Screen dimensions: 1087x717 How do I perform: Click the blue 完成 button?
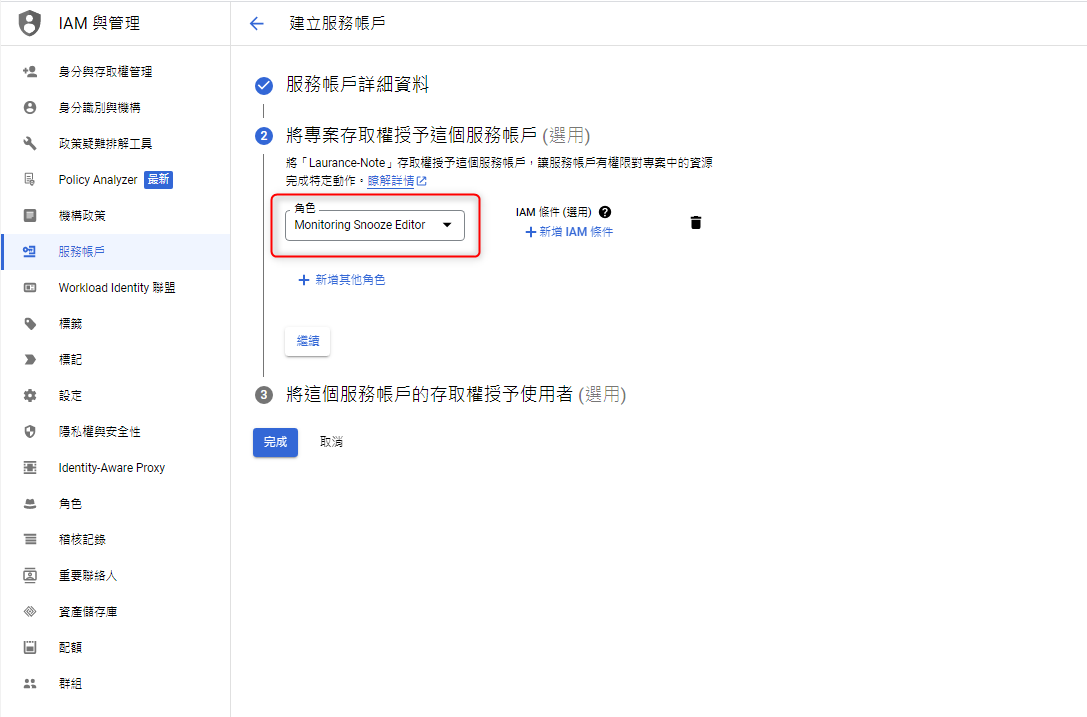[275, 442]
